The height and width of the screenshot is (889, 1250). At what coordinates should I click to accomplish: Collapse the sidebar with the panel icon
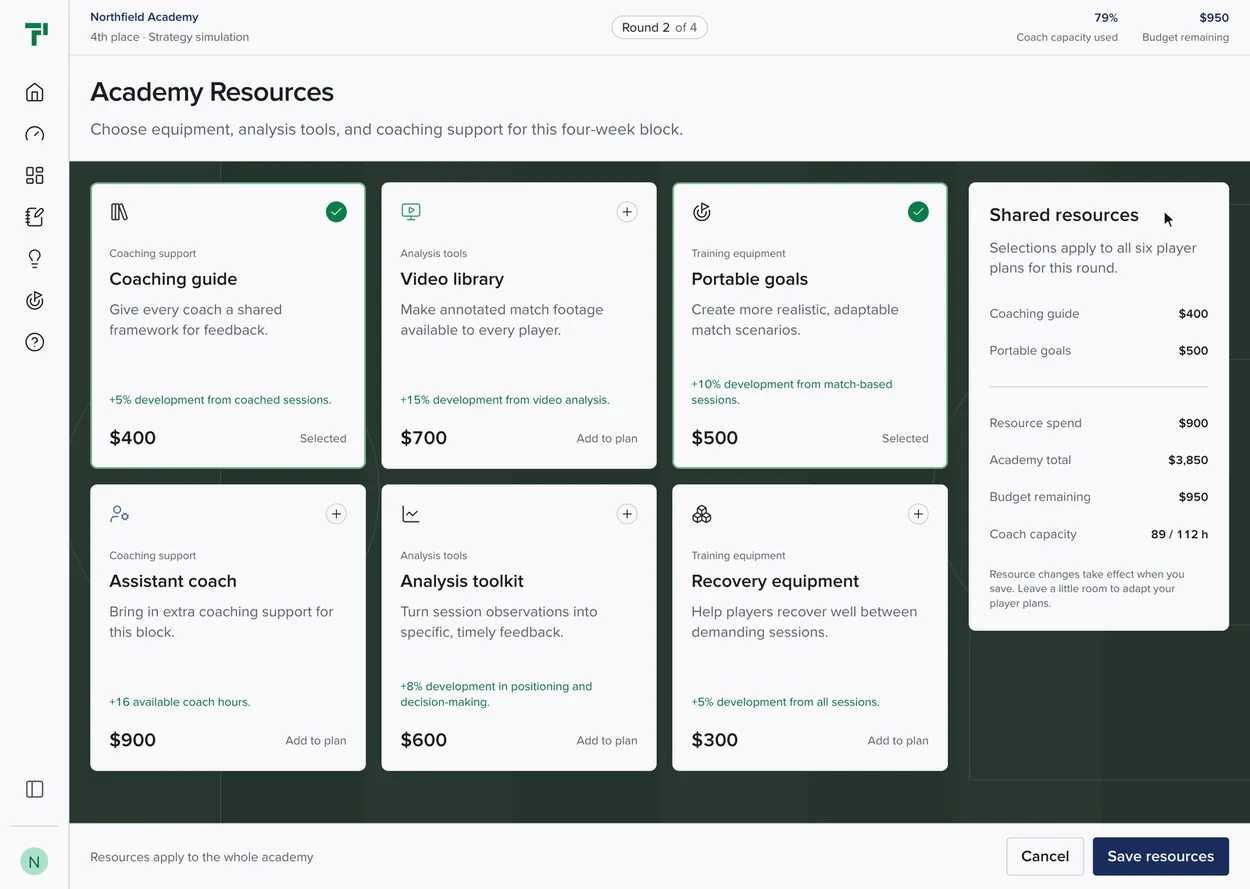35,789
